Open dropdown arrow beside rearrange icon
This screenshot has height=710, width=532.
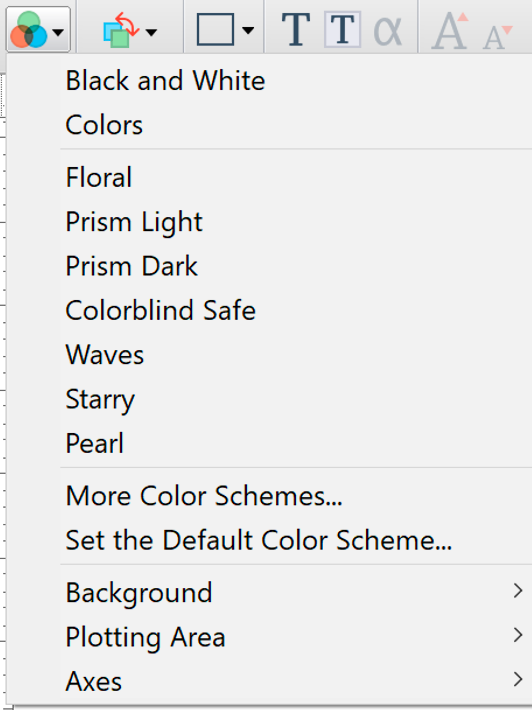pos(151,32)
